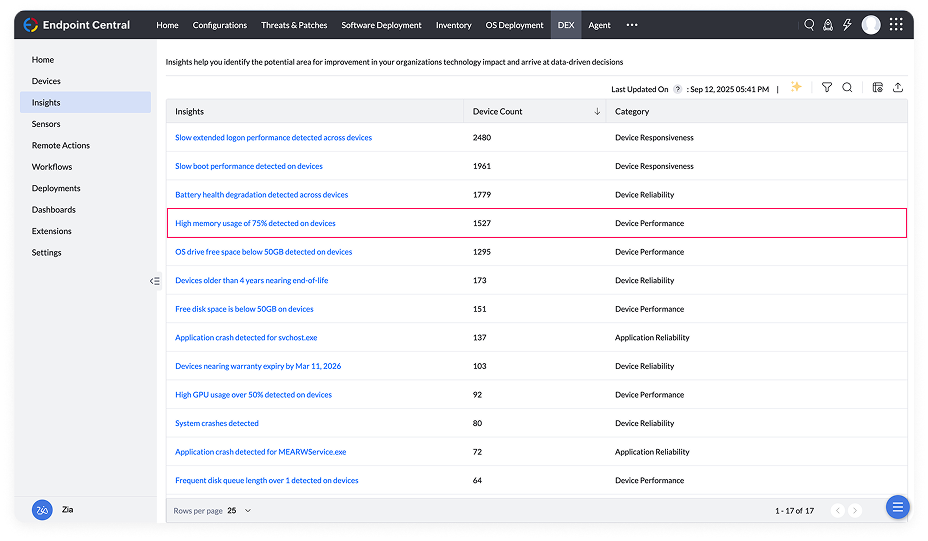Open the High memory usage of 75% insight

255,223
